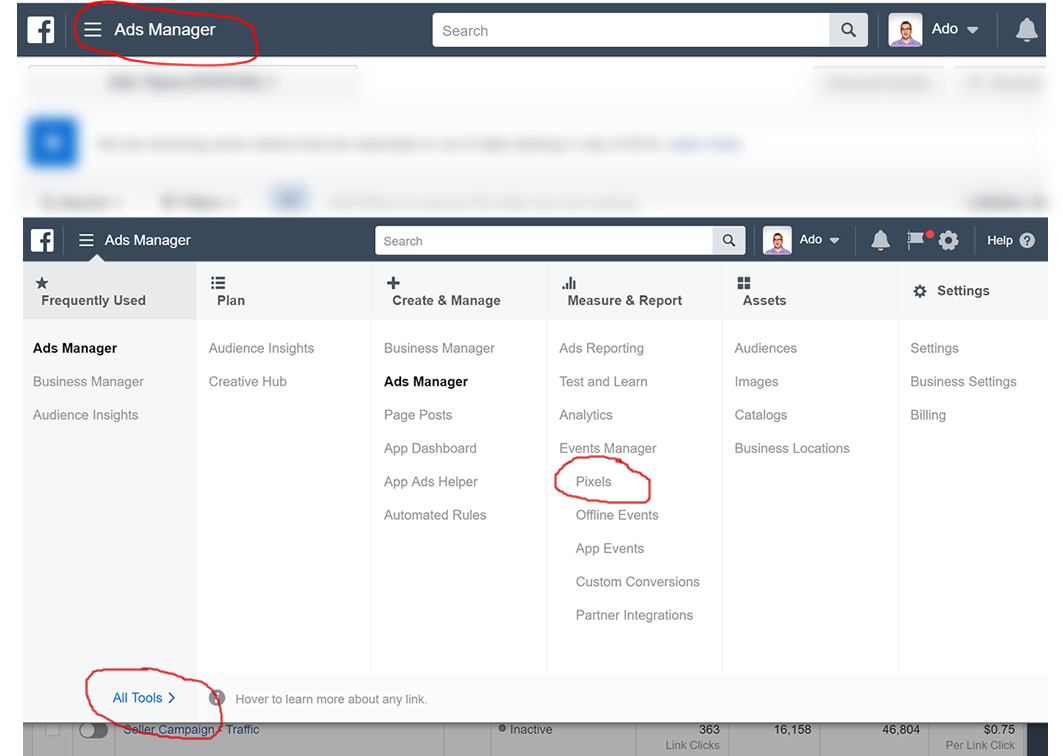The width and height of the screenshot is (1063, 756).
Task: Click the plus icon for Create & Manage
Action: pos(393,283)
